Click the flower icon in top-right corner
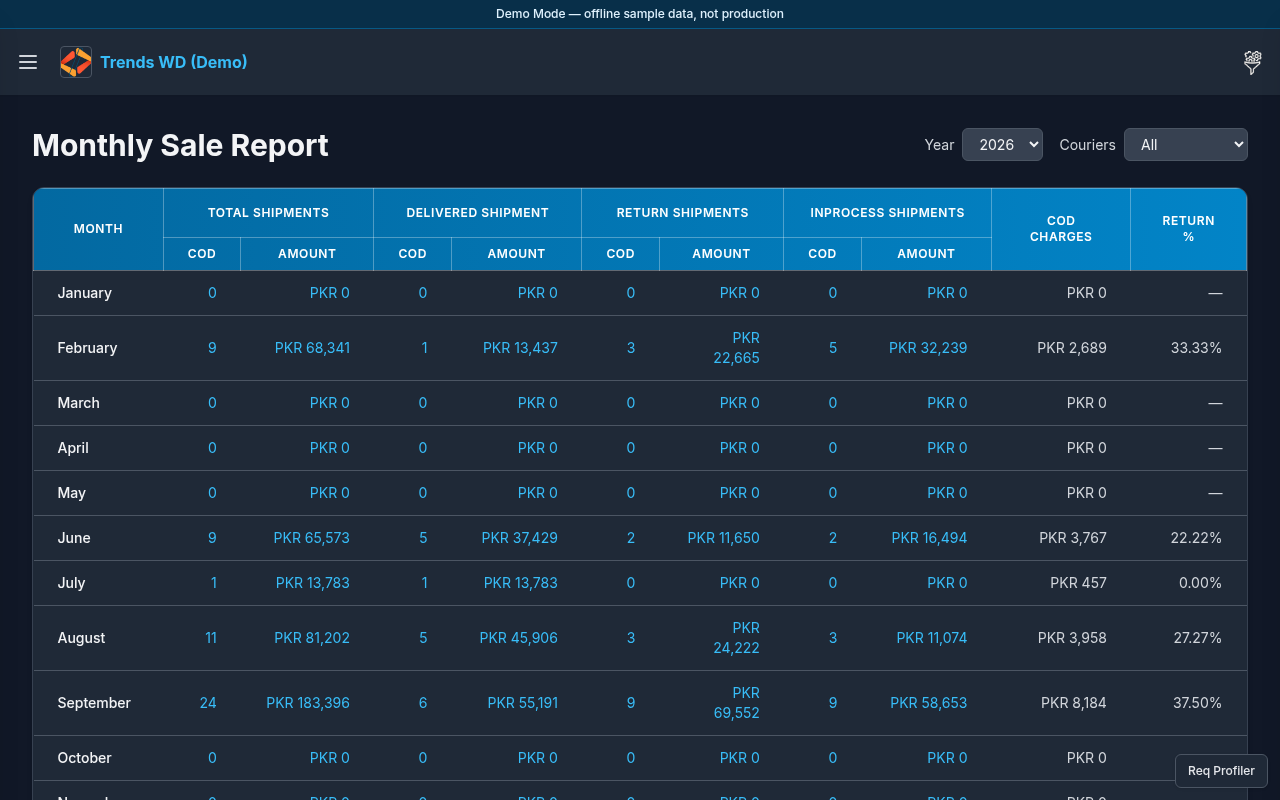This screenshot has height=800, width=1280. [1252, 62]
